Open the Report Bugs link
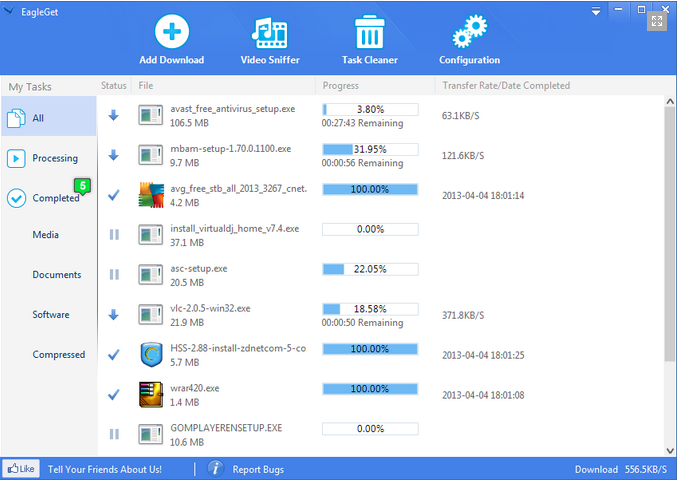Viewport: 678px width, 483px height. coord(258,470)
